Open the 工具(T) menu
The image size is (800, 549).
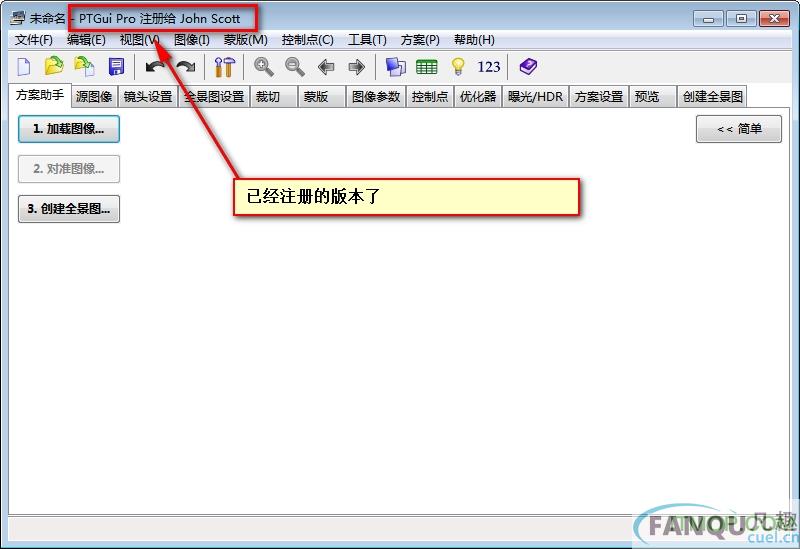tap(367, 40)
